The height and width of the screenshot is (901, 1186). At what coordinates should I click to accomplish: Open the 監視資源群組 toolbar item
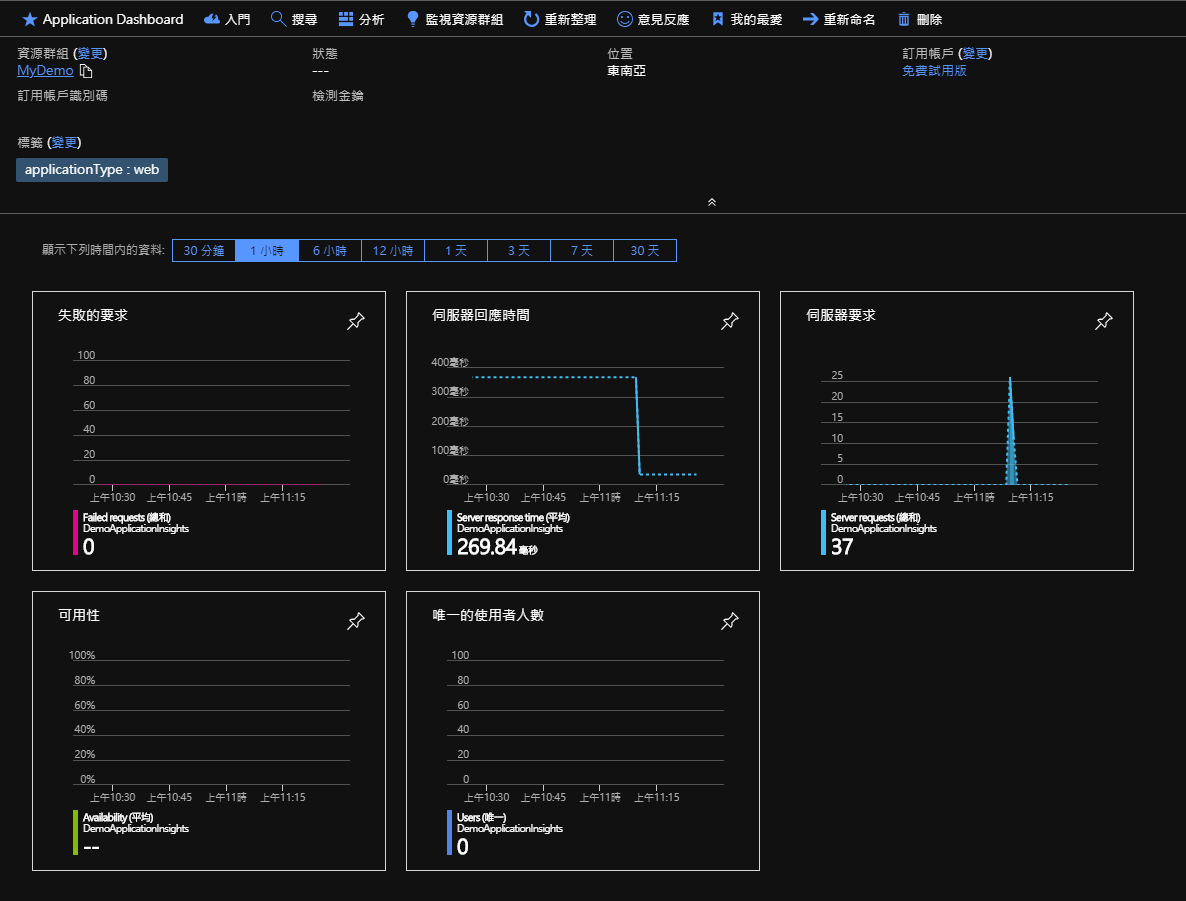point(454,19)
